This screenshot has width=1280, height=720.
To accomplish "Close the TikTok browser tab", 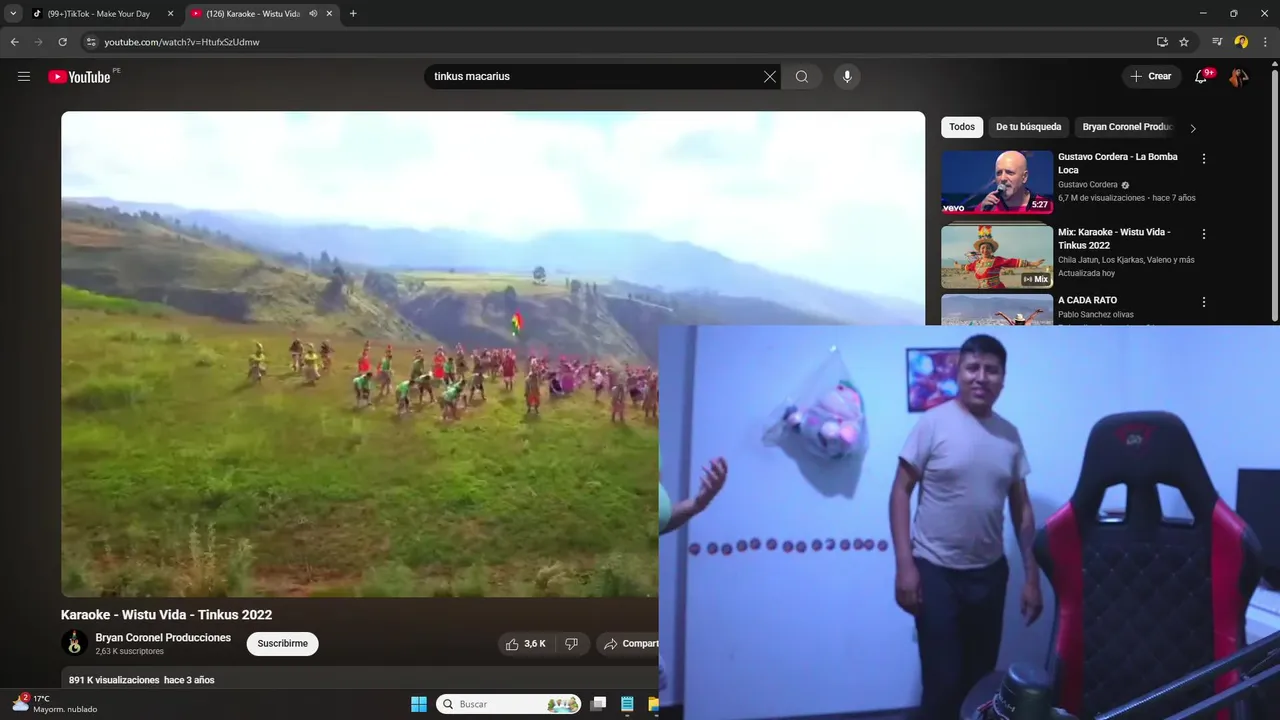I will [x=170, y=14].
